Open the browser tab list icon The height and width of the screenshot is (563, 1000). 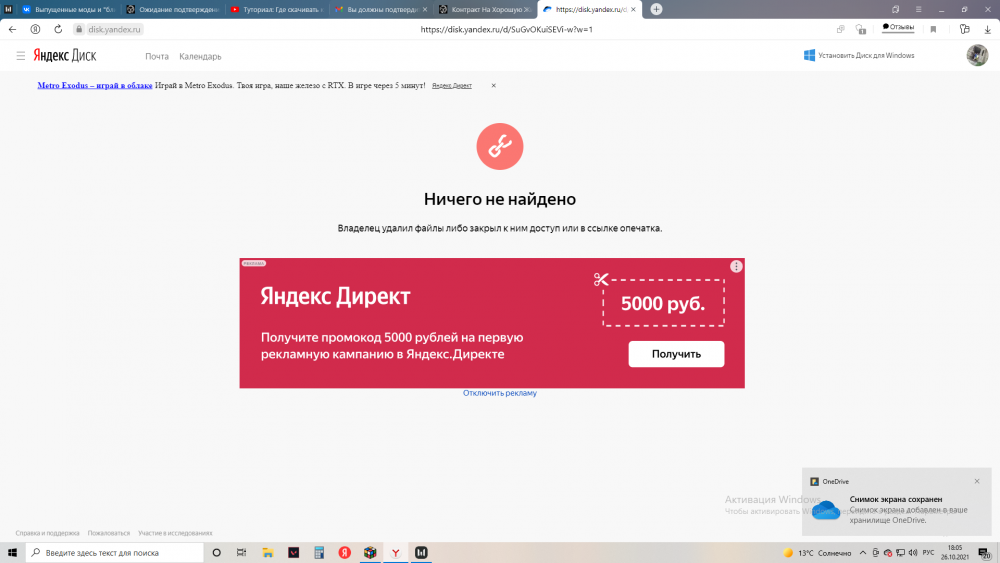point(895,9)
